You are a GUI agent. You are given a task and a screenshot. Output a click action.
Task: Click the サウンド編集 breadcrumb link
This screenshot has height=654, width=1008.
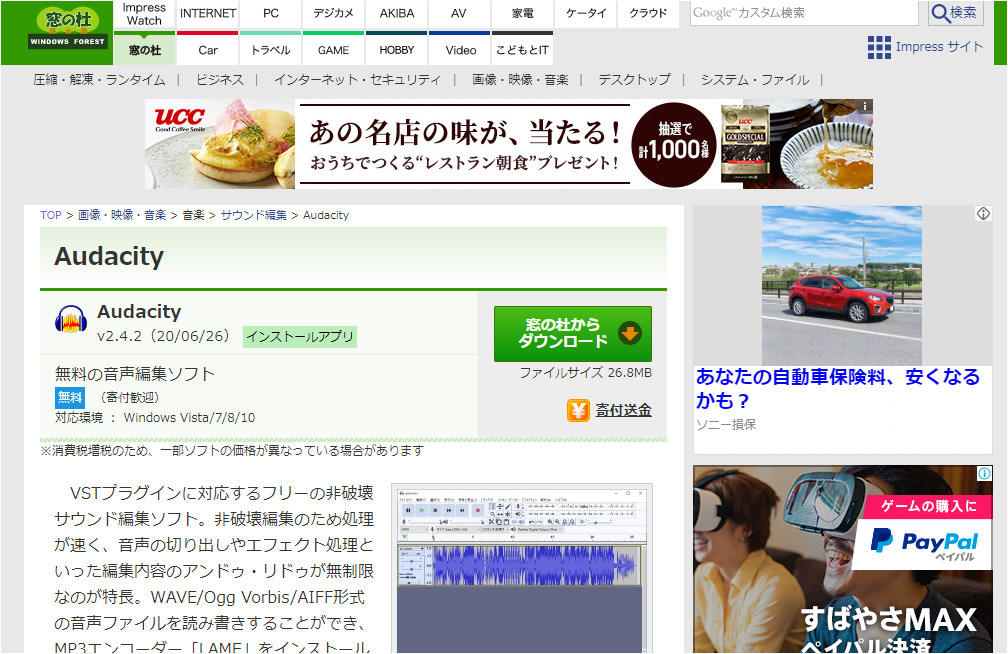click(253, 215)
